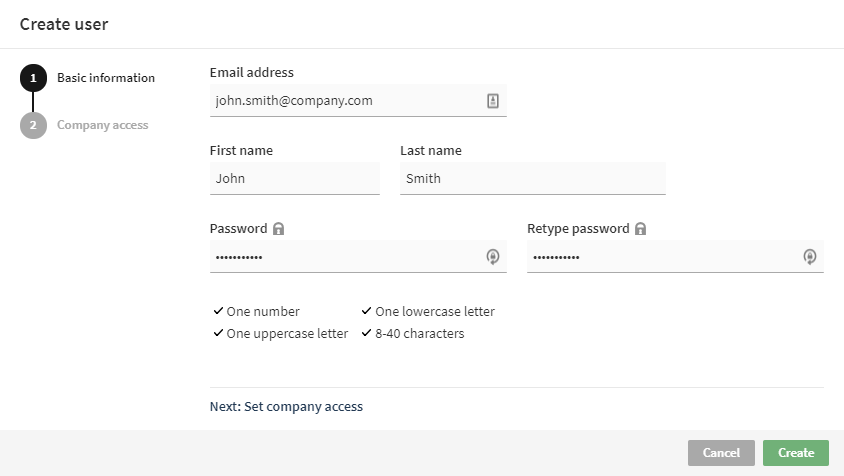
Task: Click the 8-40 characters checkmark
Action: coord(366,333)
